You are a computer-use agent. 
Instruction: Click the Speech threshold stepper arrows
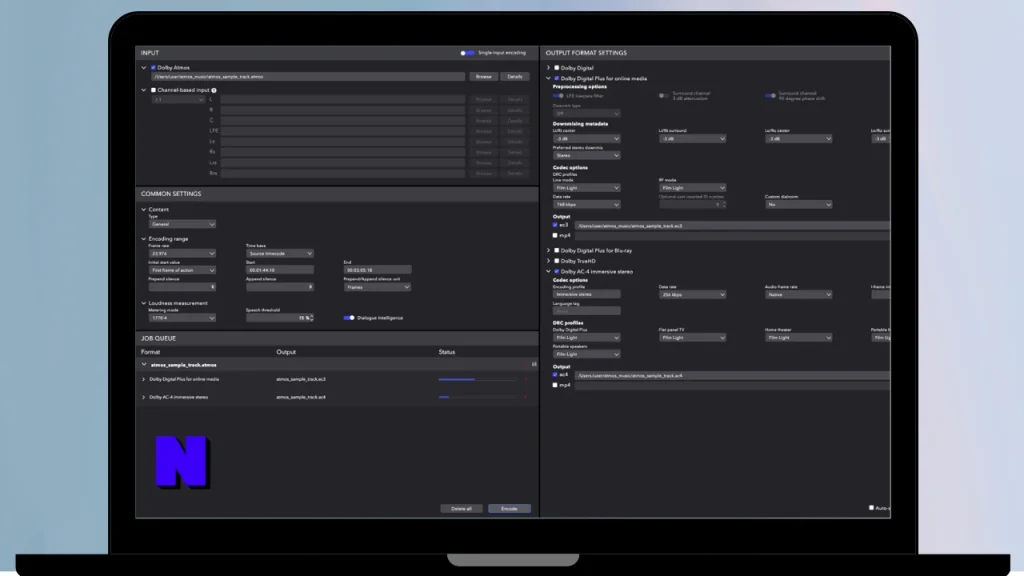click(312, 318)
